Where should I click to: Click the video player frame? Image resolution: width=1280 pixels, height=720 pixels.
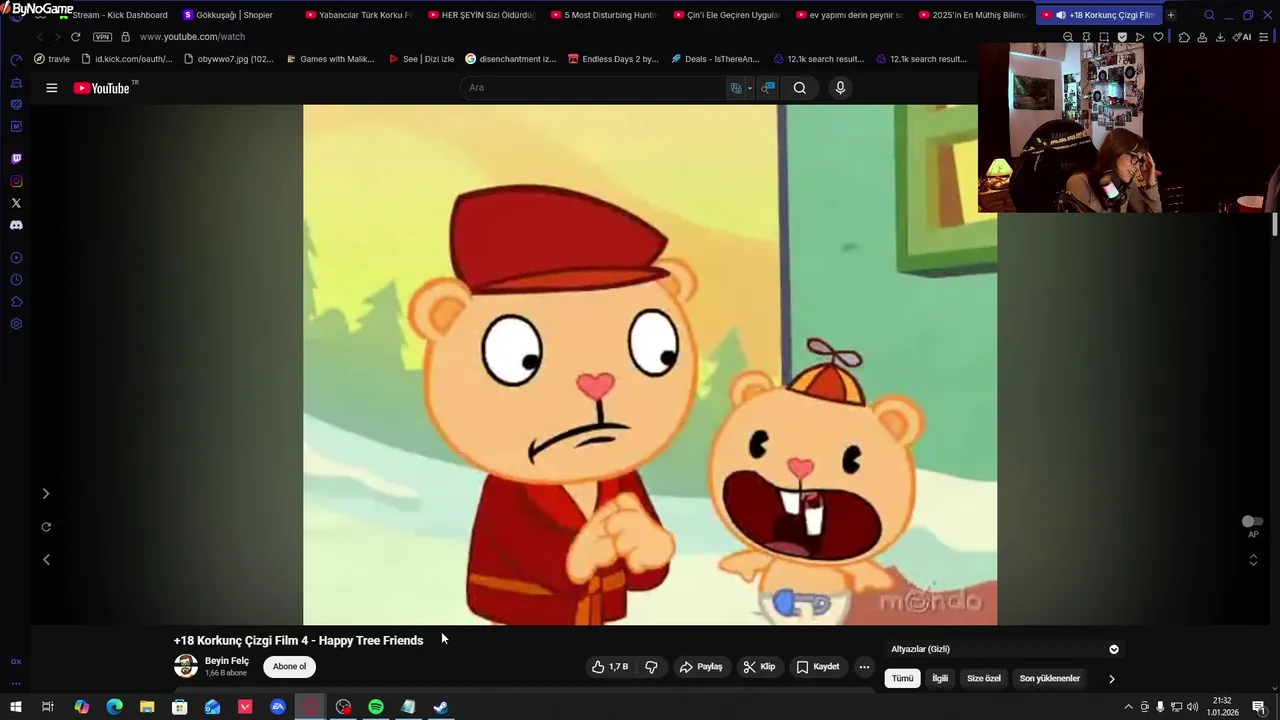(650, 365)
